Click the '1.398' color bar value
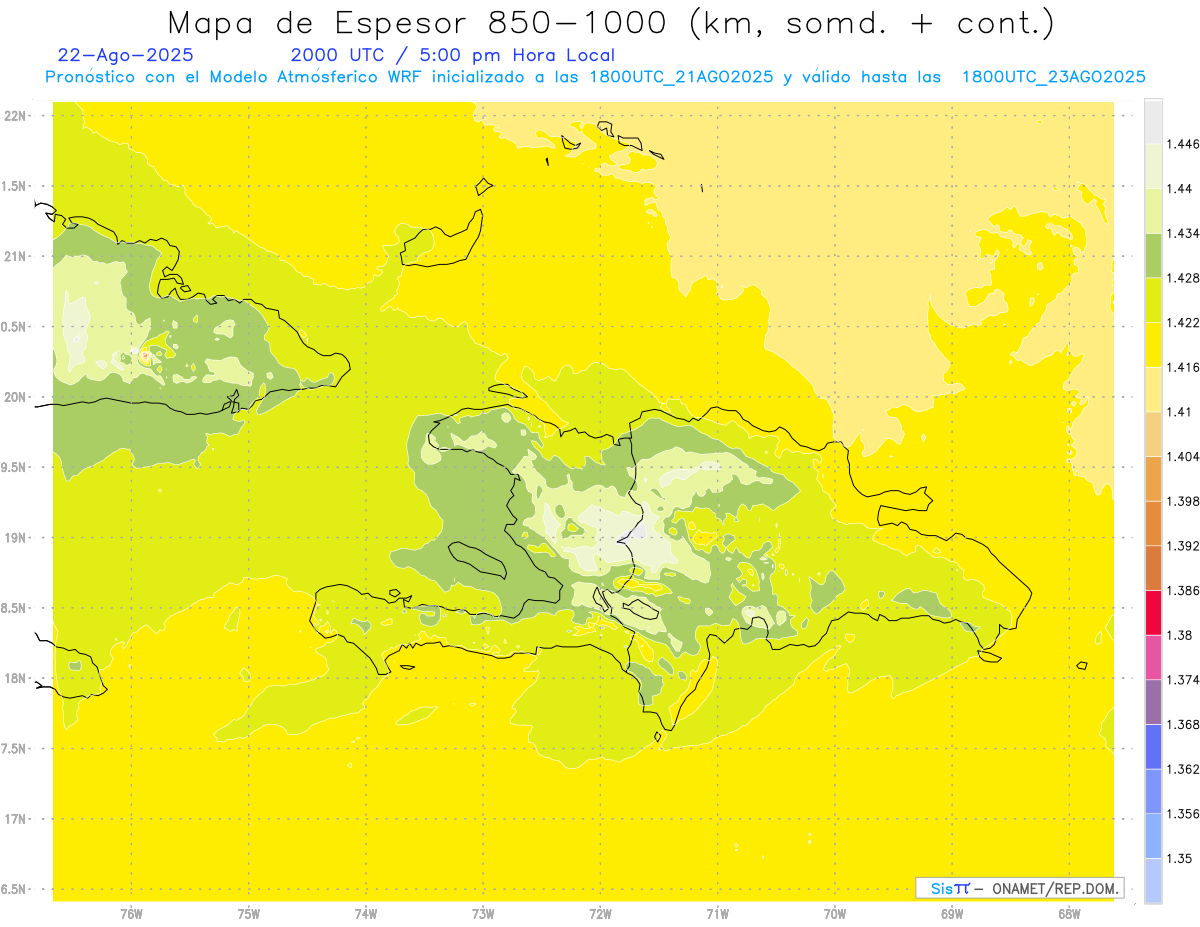 click(1183, 501)
